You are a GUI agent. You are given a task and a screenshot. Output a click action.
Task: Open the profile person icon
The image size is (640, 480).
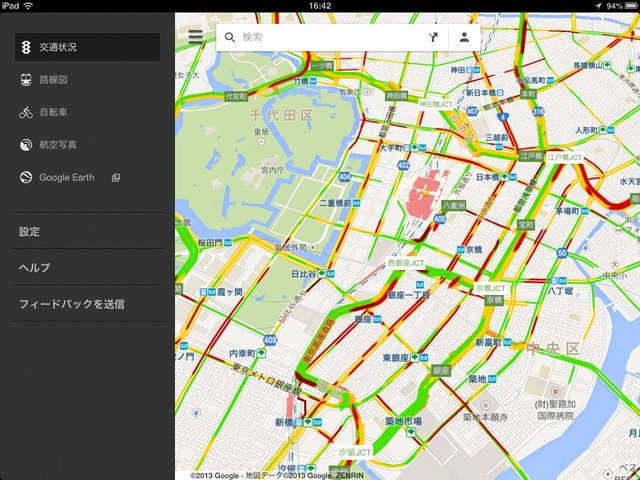coord(464,38)
